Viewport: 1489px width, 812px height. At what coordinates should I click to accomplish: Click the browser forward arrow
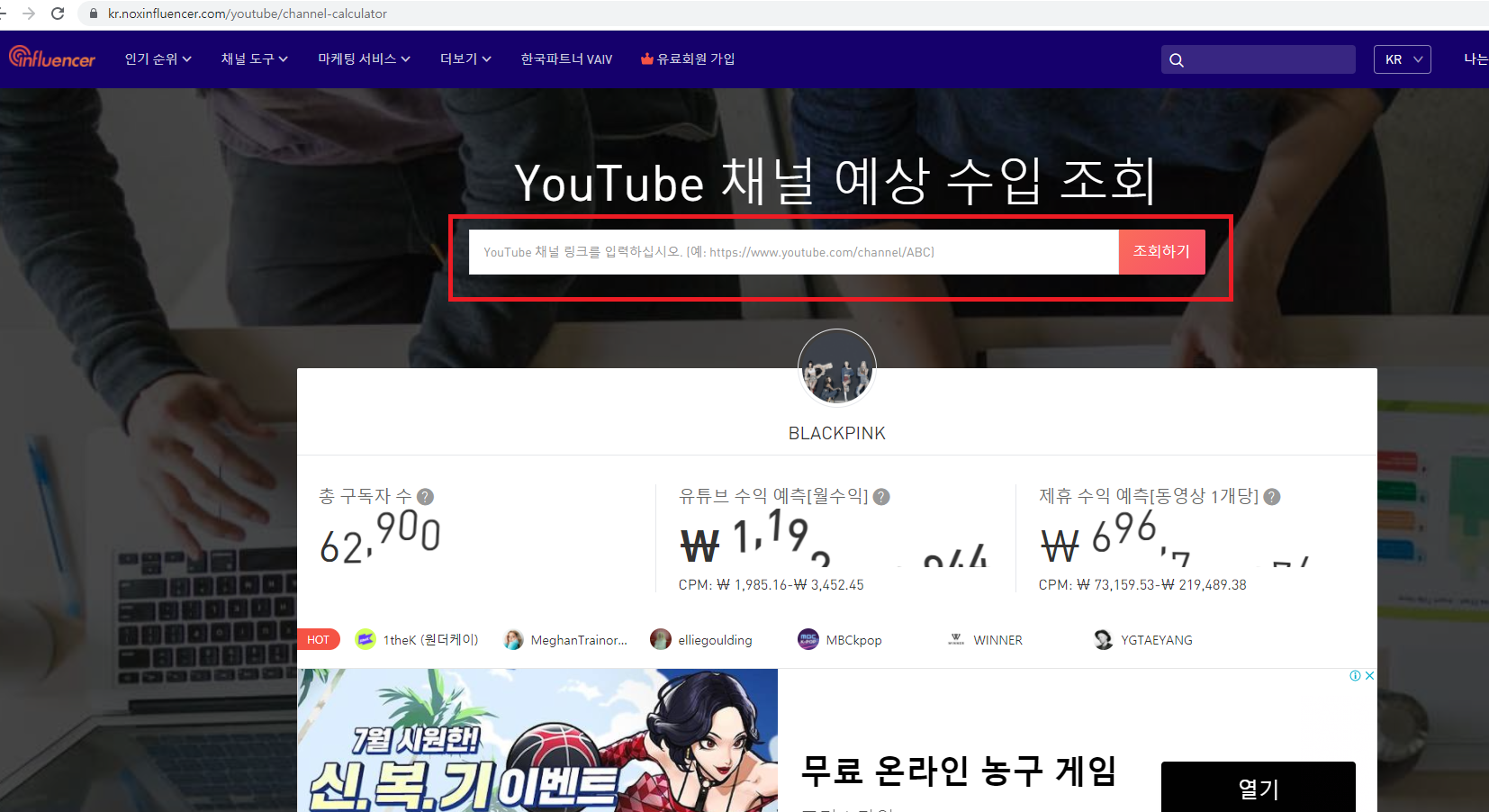(x=29, y=14)
